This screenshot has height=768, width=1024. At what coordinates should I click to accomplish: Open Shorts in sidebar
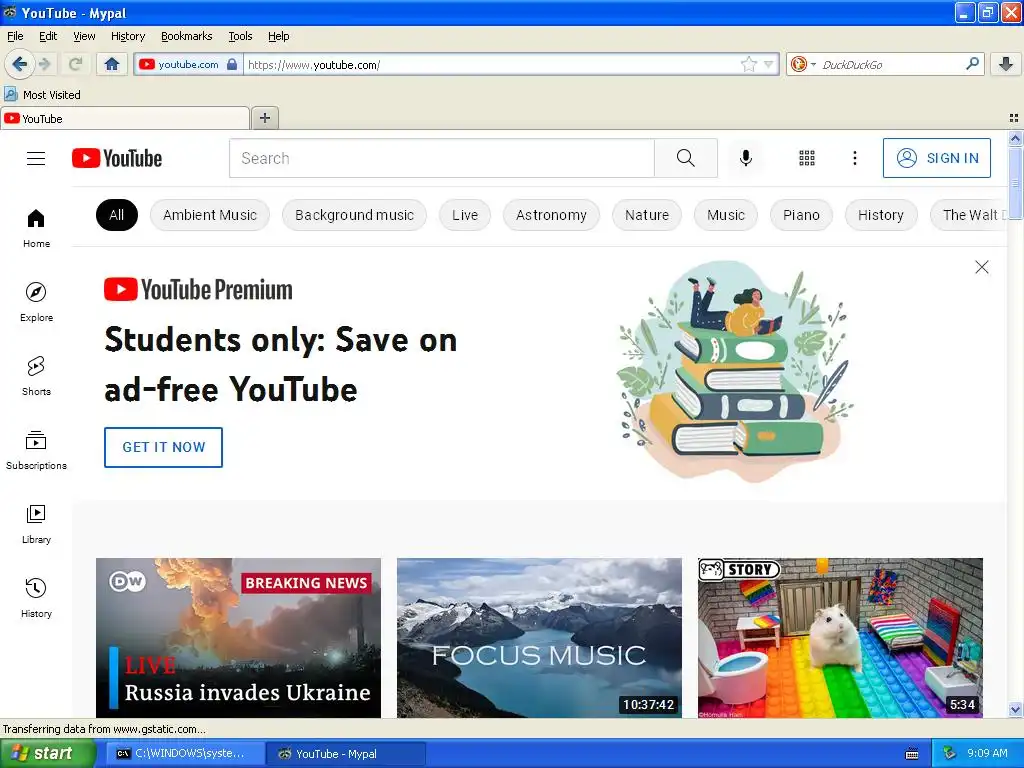tap(36, 376)
